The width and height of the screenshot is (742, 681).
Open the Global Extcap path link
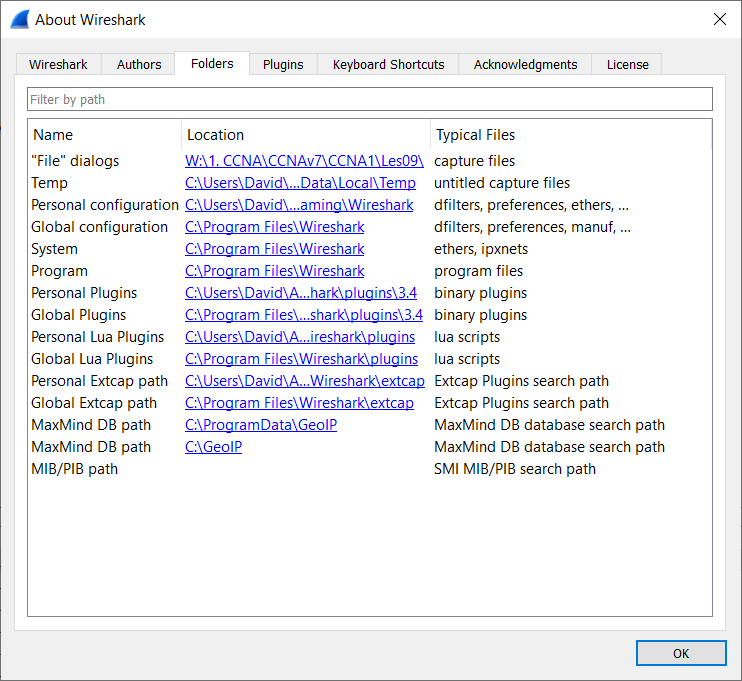pos(300,403)
